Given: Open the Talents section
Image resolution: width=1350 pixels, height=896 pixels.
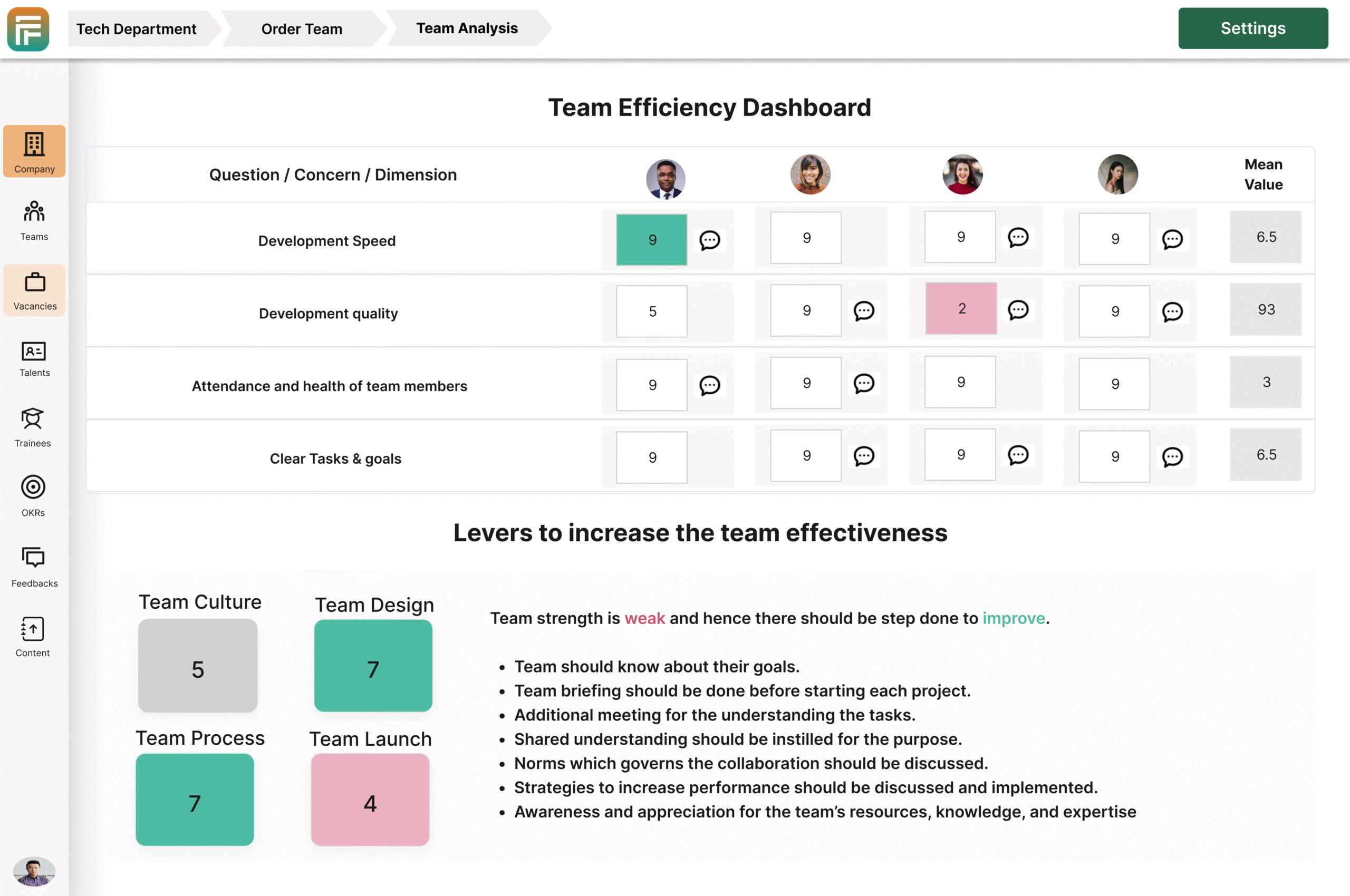Looking at the screenshot, I should tap(34, 359).
